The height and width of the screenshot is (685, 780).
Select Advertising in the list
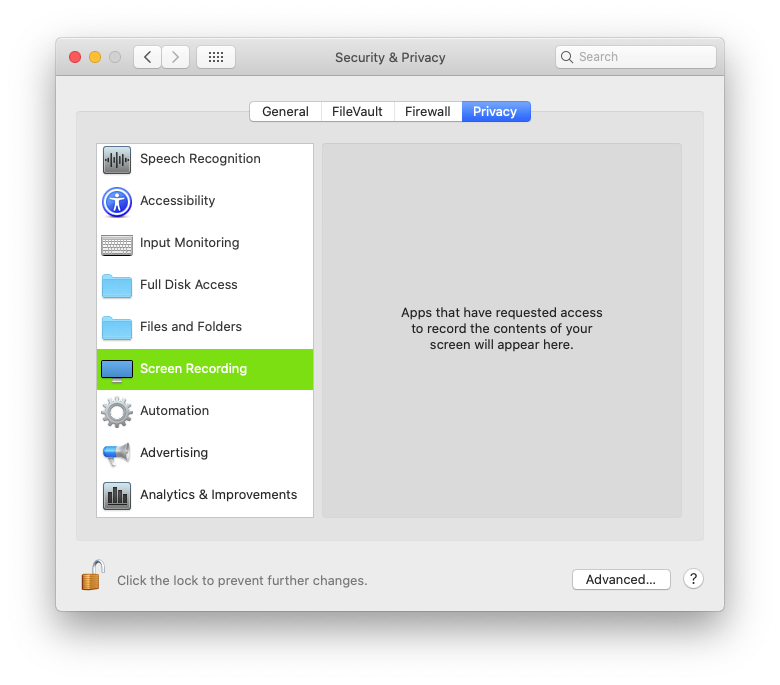(205, 454)
